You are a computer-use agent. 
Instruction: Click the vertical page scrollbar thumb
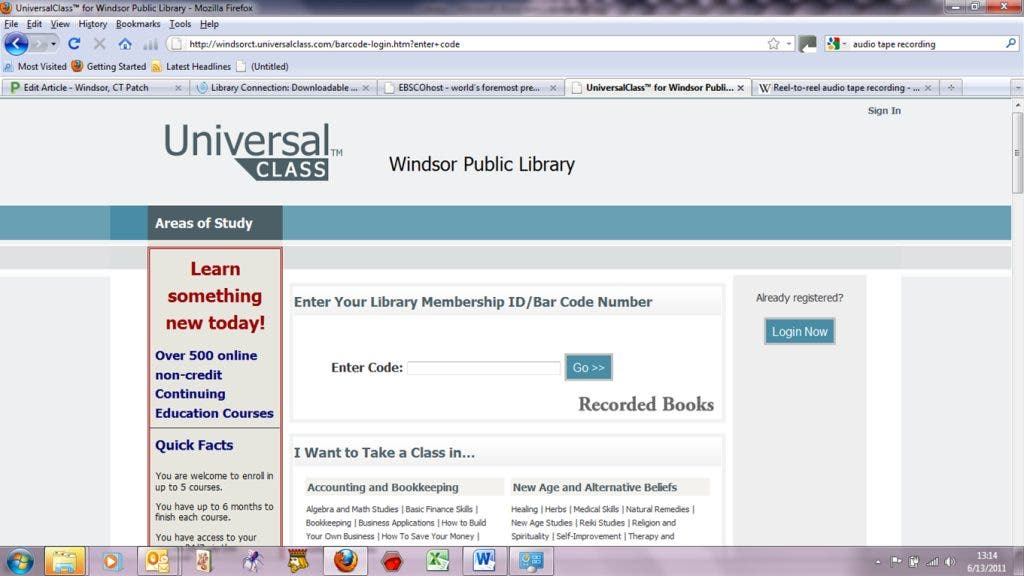[1017, 153]
